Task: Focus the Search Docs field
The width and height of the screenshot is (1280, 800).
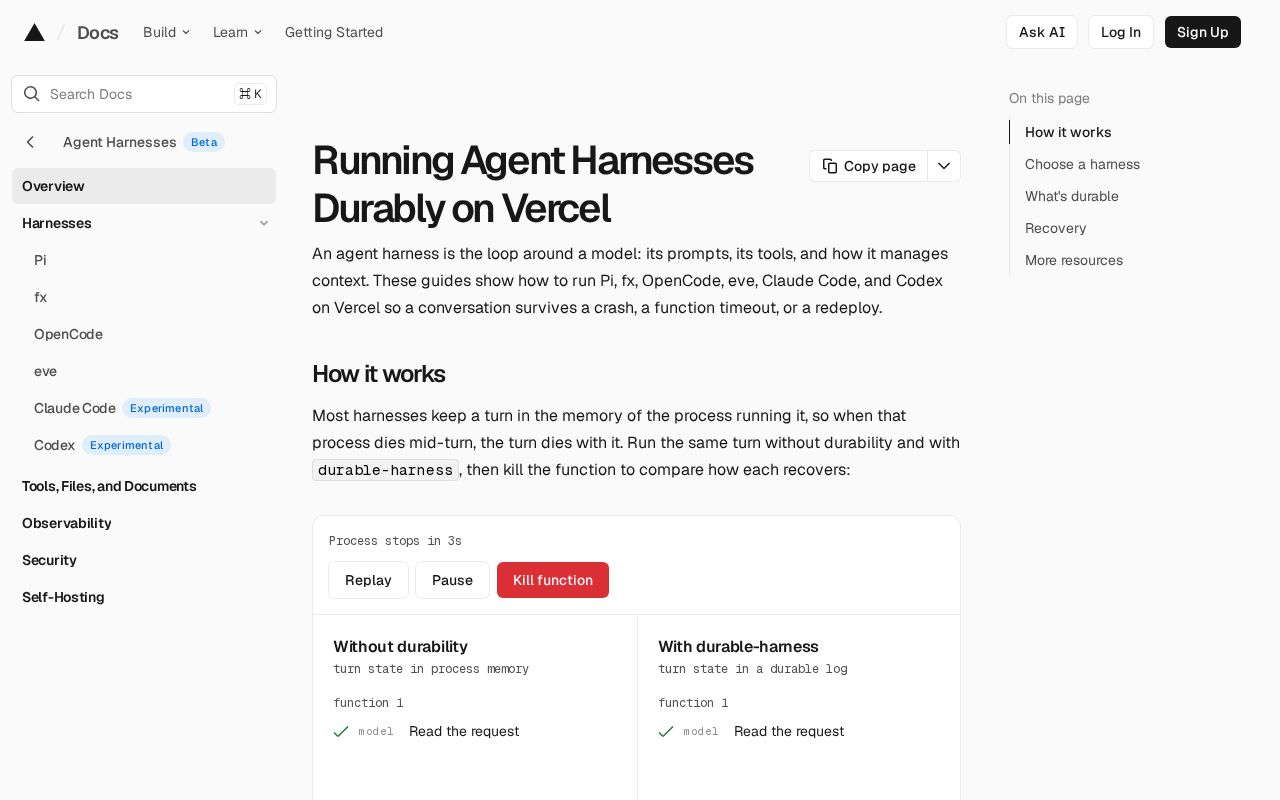Action: pyautogui.click(x=144, y=94)
